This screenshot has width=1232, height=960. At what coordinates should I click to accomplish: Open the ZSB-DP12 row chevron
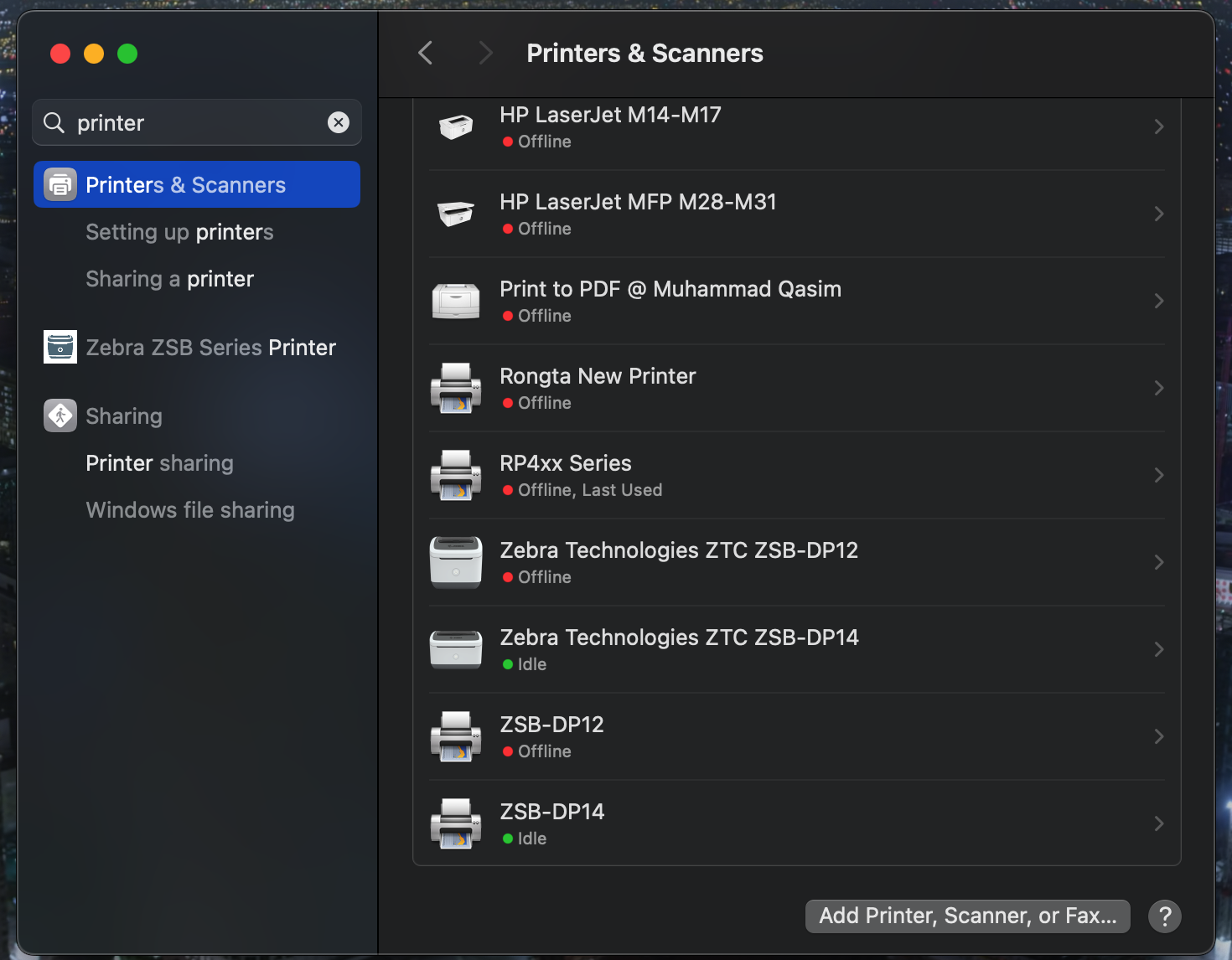[1159, 736]
